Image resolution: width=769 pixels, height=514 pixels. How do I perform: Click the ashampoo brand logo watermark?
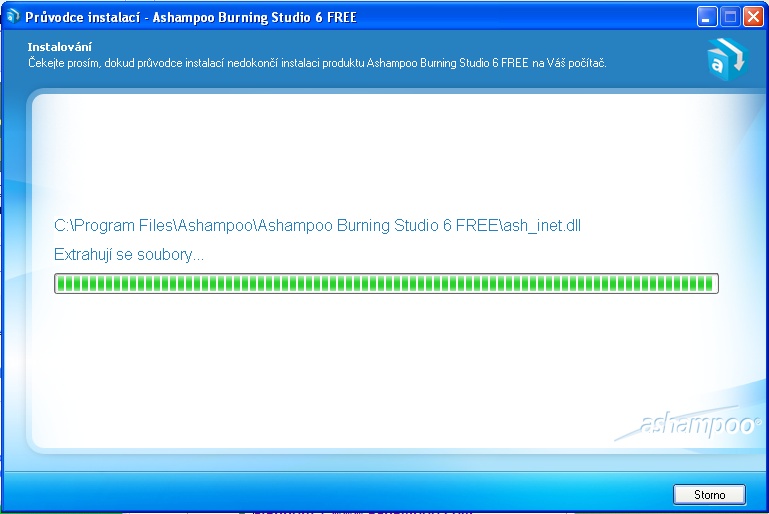coord(688,424)
